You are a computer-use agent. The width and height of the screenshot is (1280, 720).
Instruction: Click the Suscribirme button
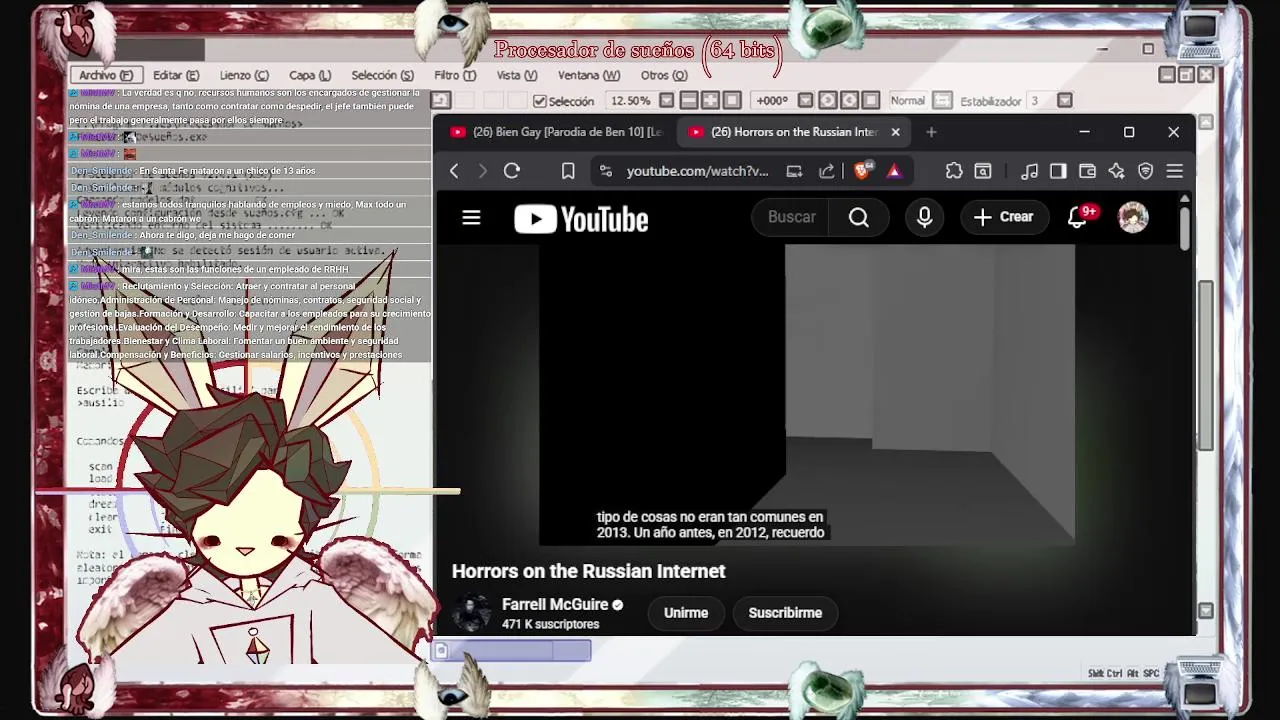tap(785, 613)
